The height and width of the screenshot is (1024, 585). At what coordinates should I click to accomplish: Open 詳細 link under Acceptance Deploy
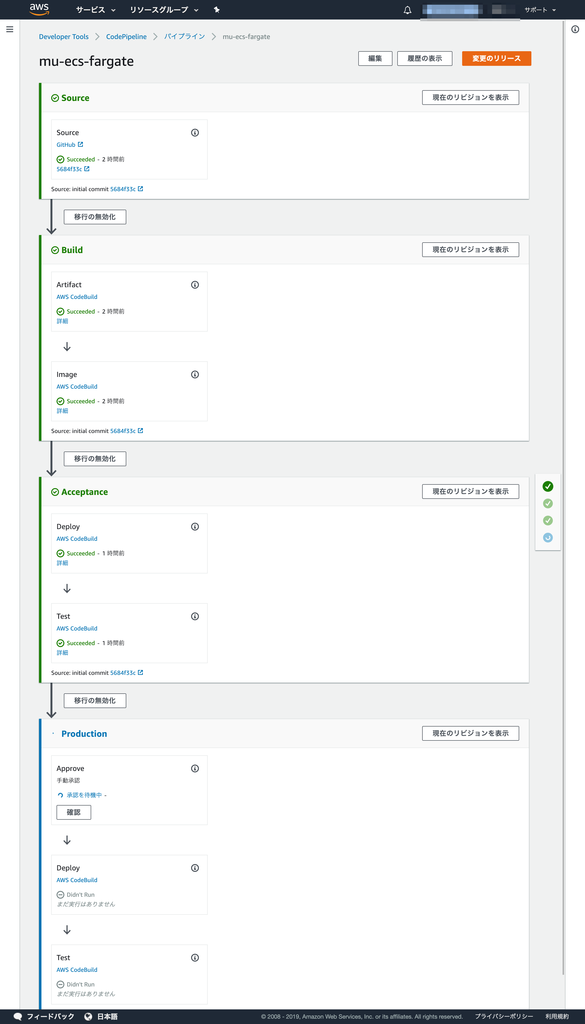(x=62, y=562)
